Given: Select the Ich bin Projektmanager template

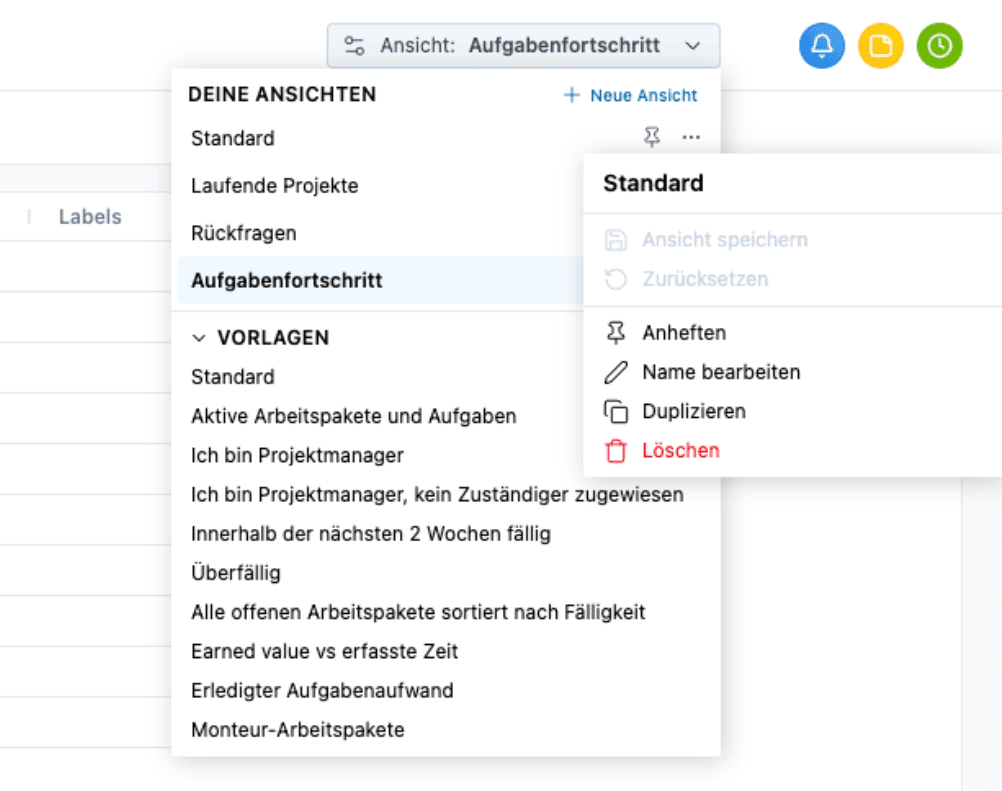Looking at the screenshot, I should click(297, 456).
